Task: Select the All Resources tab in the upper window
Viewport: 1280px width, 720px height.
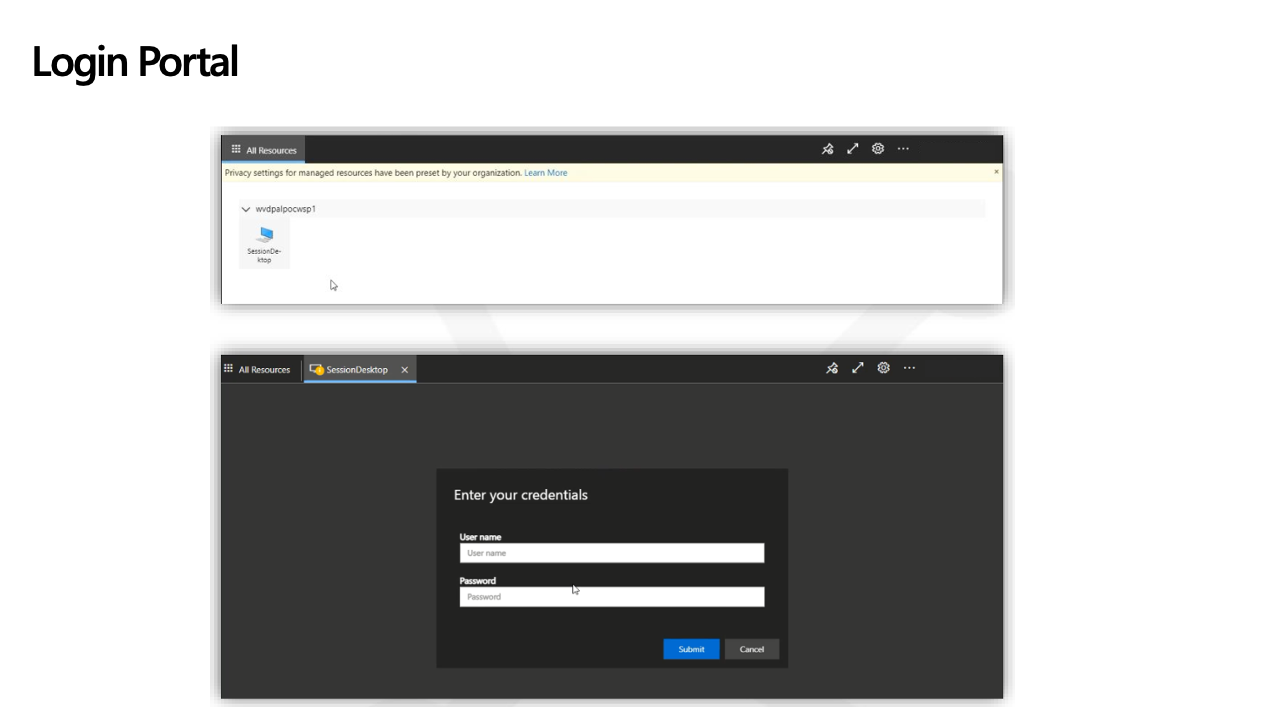Action: (x=264, y=150)
